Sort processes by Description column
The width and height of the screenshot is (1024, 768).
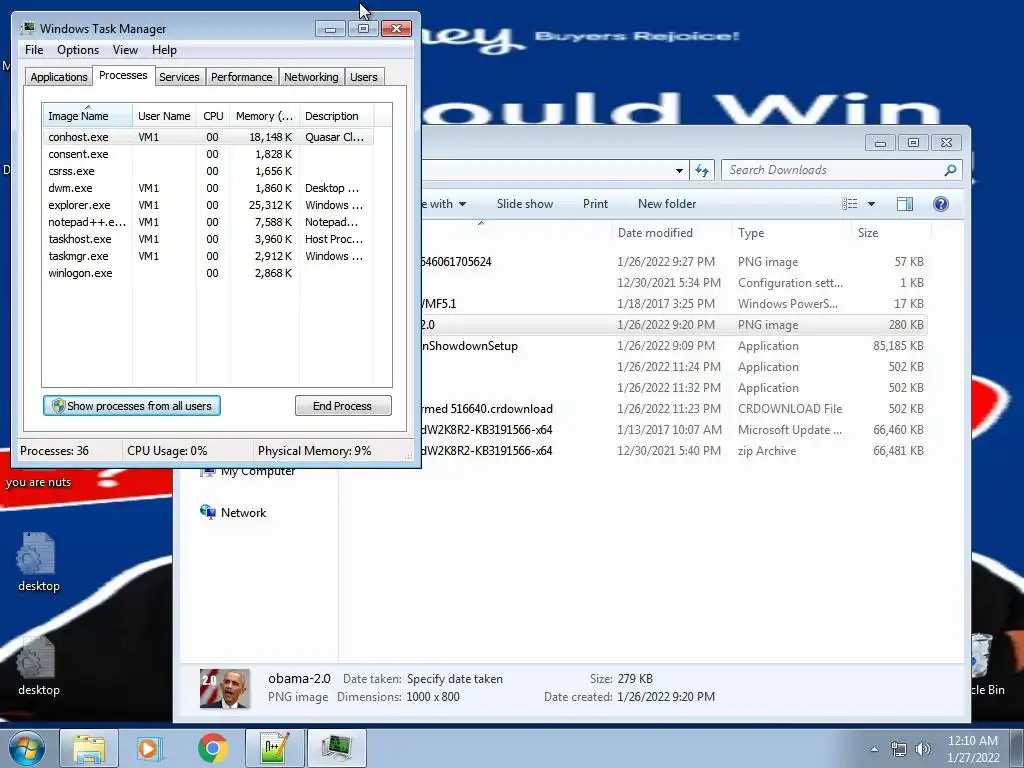coord(336,116)
